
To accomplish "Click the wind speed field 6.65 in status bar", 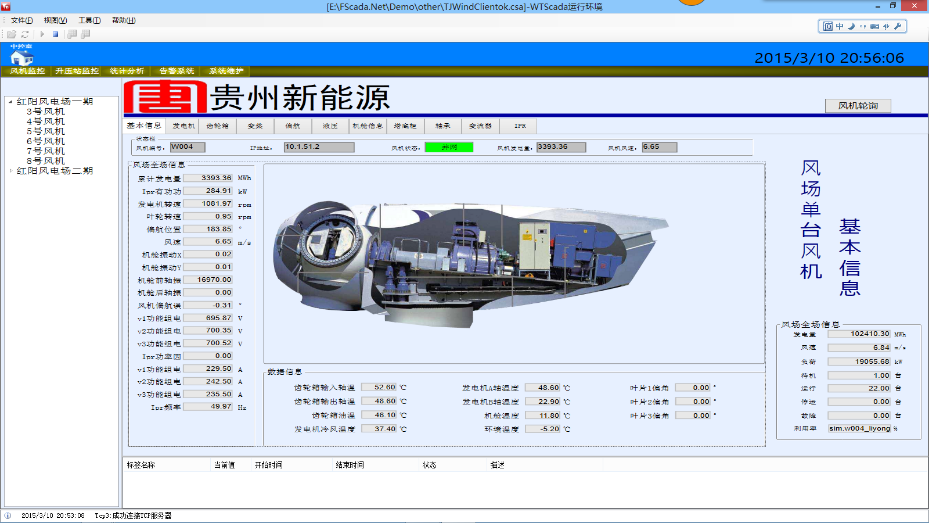I will tap(659, 147).
